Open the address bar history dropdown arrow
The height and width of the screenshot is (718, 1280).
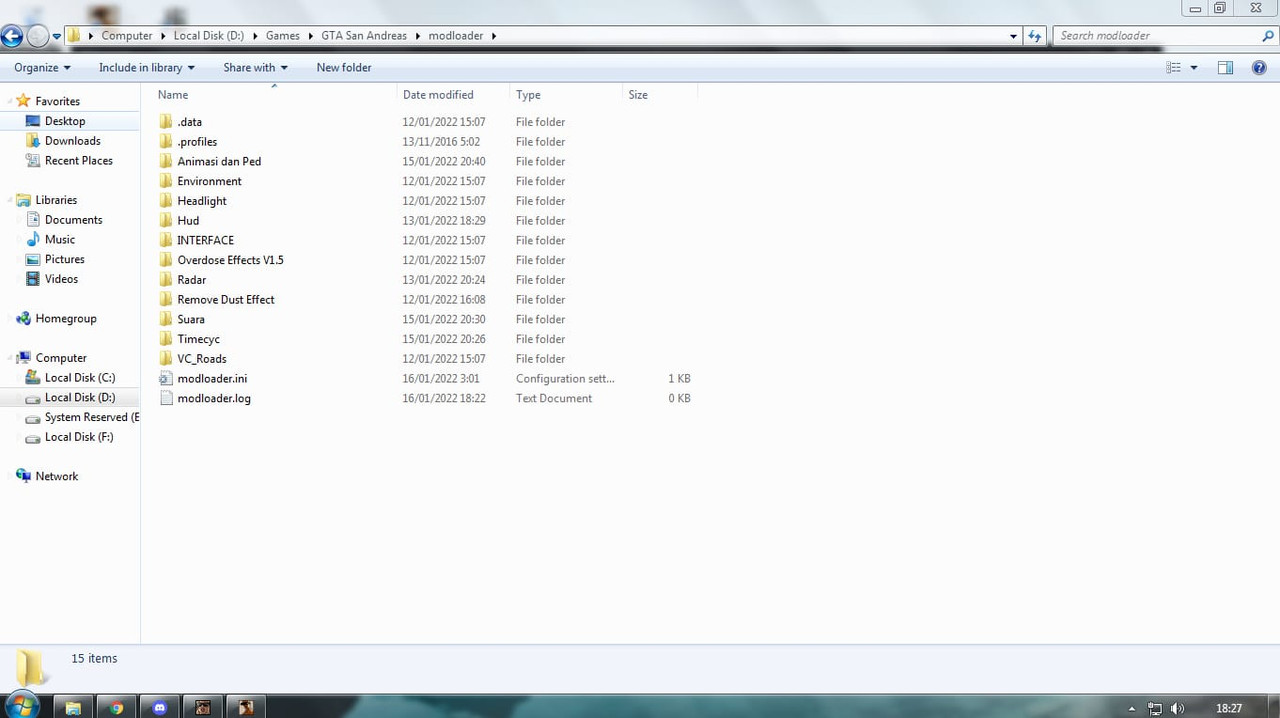click(x=1014, y=36)
